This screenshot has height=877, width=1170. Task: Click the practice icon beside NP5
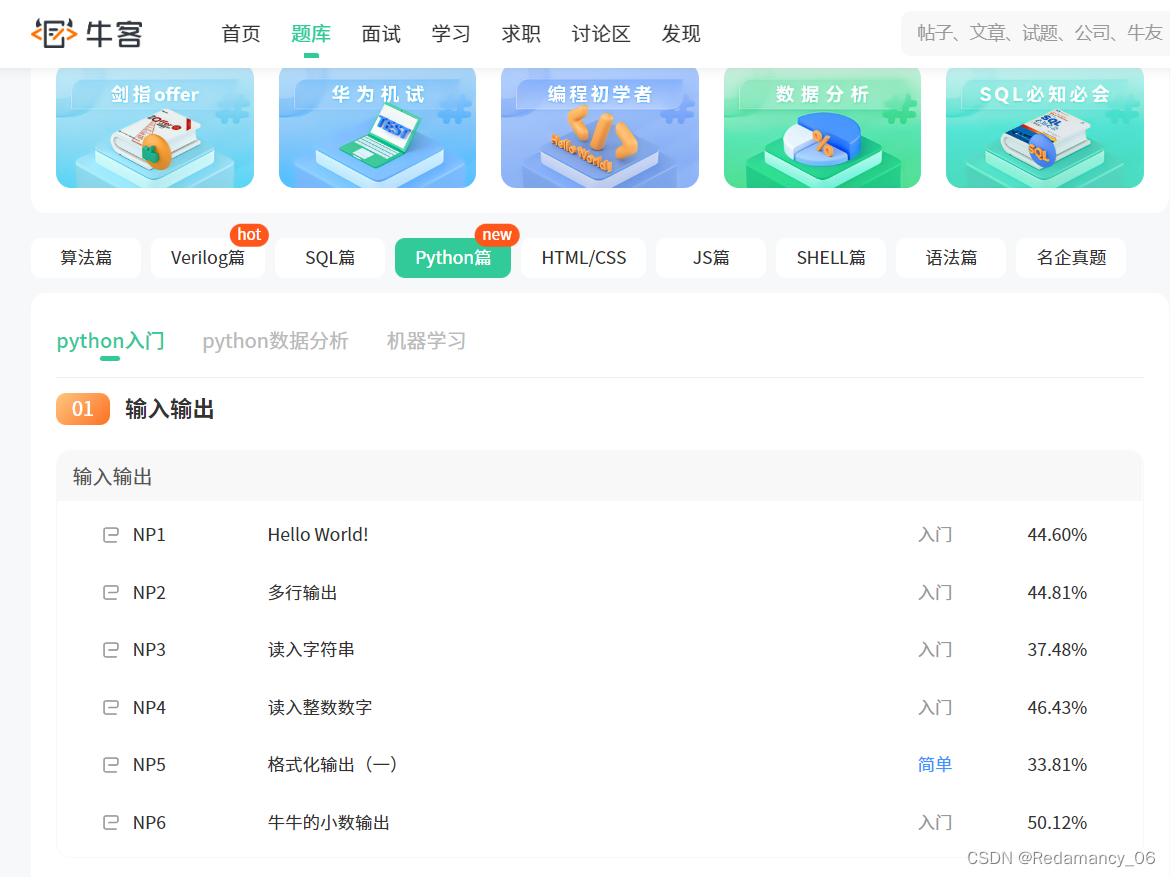[x=110, y=764]
